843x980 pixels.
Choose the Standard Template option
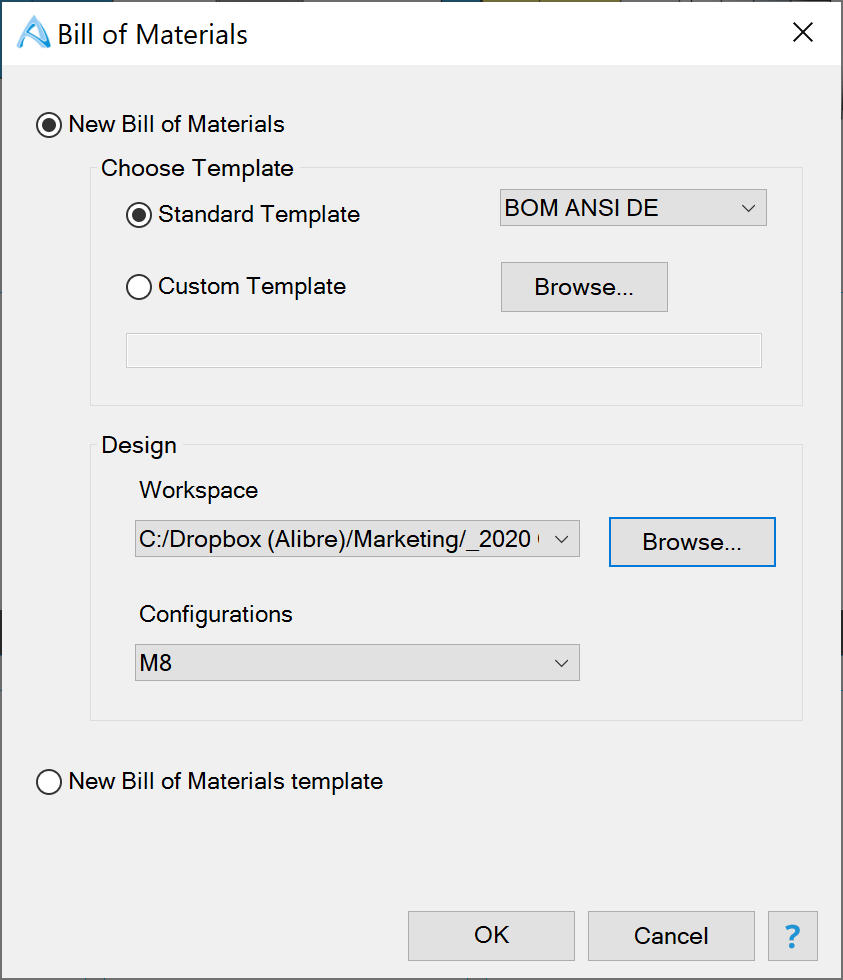click(x=139, y=214)
